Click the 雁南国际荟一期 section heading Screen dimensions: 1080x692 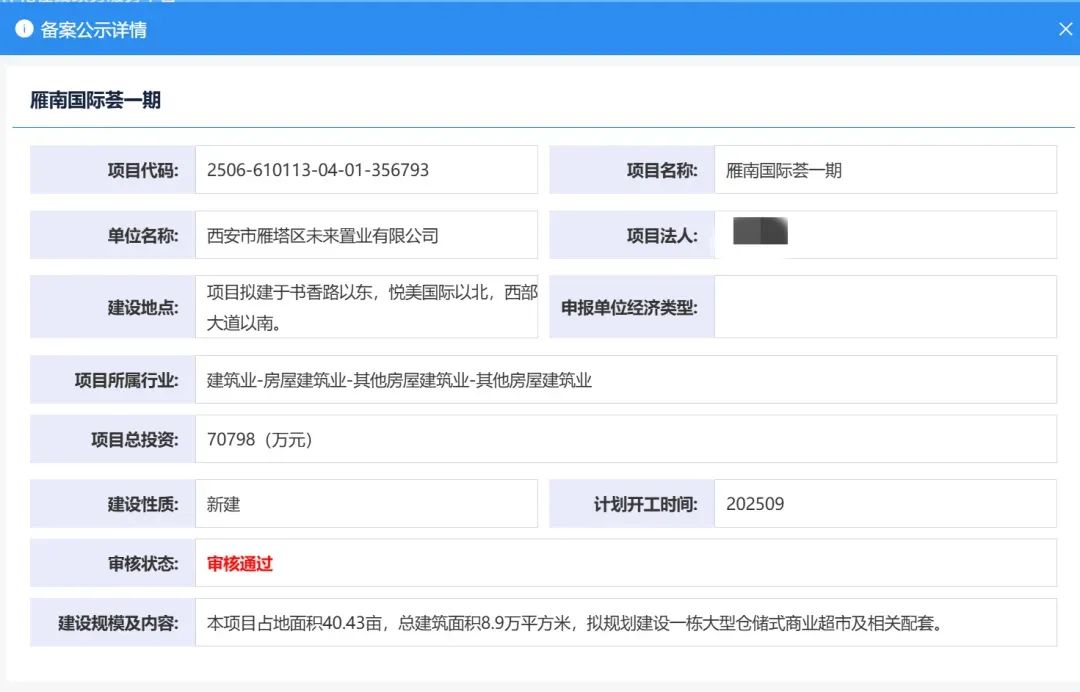95,100
